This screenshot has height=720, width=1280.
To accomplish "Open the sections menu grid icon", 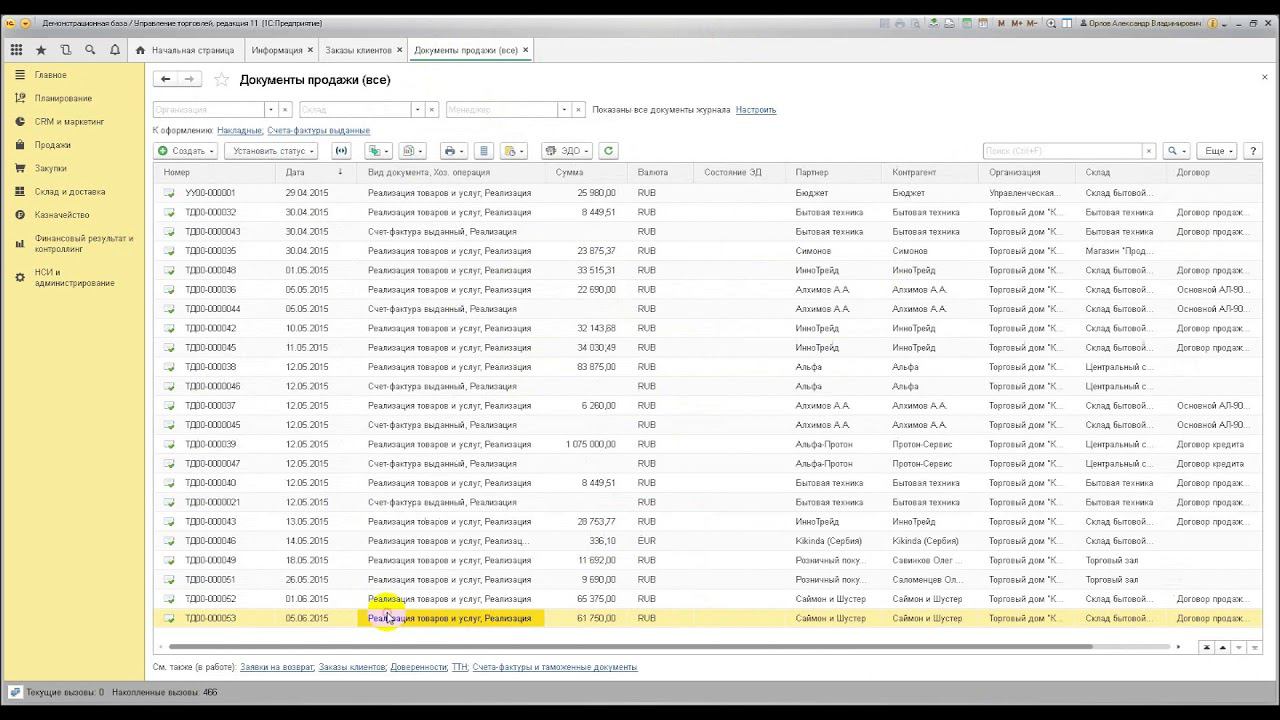I will [x=16, y=49].
